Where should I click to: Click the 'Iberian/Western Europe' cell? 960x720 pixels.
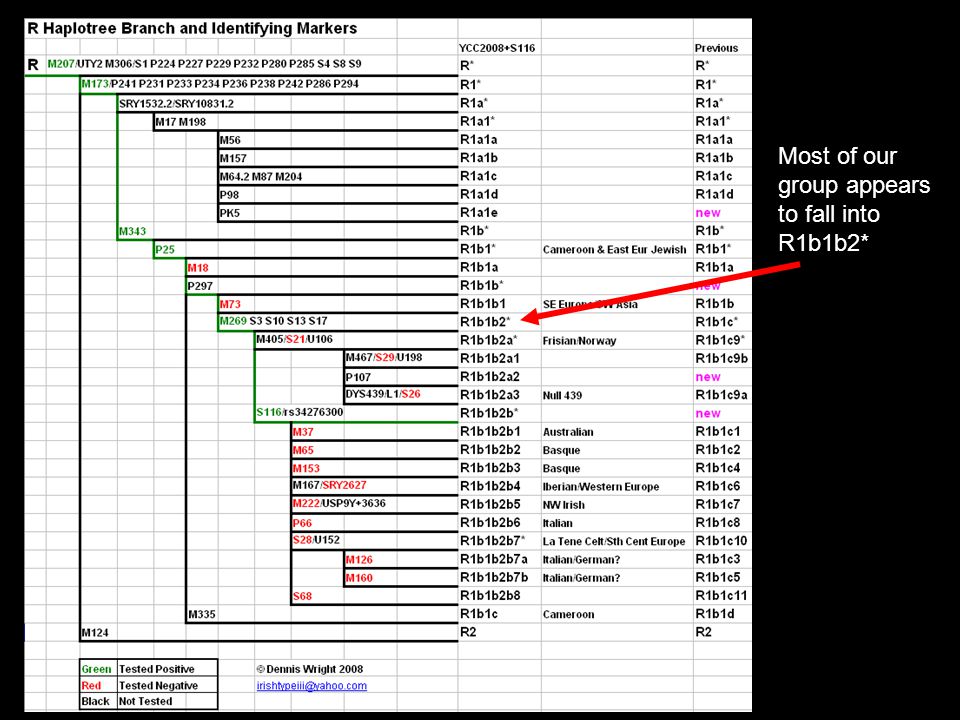(x=601, y=487)
